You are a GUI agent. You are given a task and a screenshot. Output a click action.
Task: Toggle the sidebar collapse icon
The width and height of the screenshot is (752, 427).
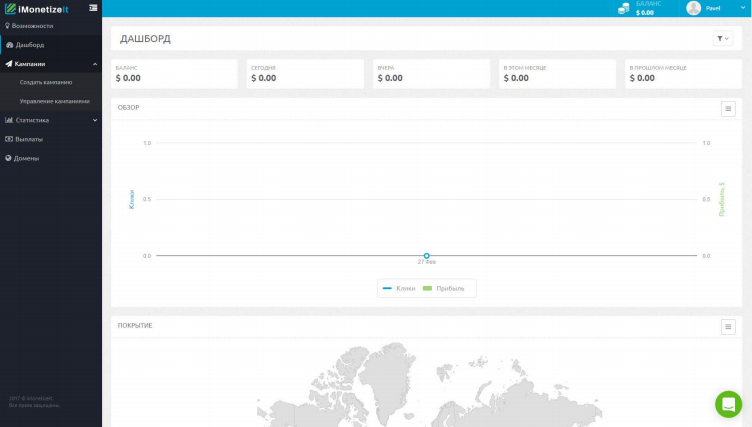click(93, 8)
